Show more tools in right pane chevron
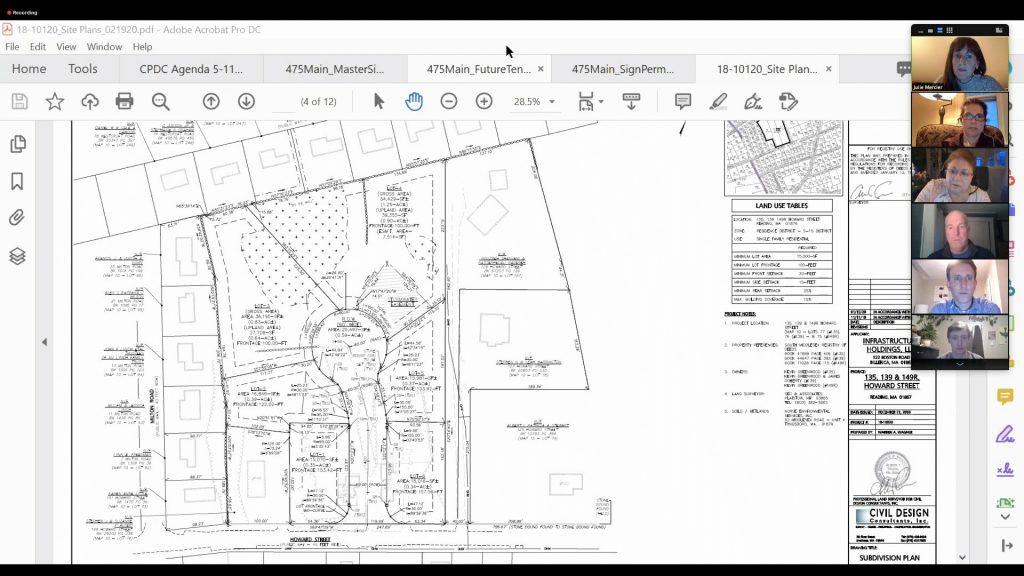Viewport: 1024px width, 576px height. tap(1005, 517)
